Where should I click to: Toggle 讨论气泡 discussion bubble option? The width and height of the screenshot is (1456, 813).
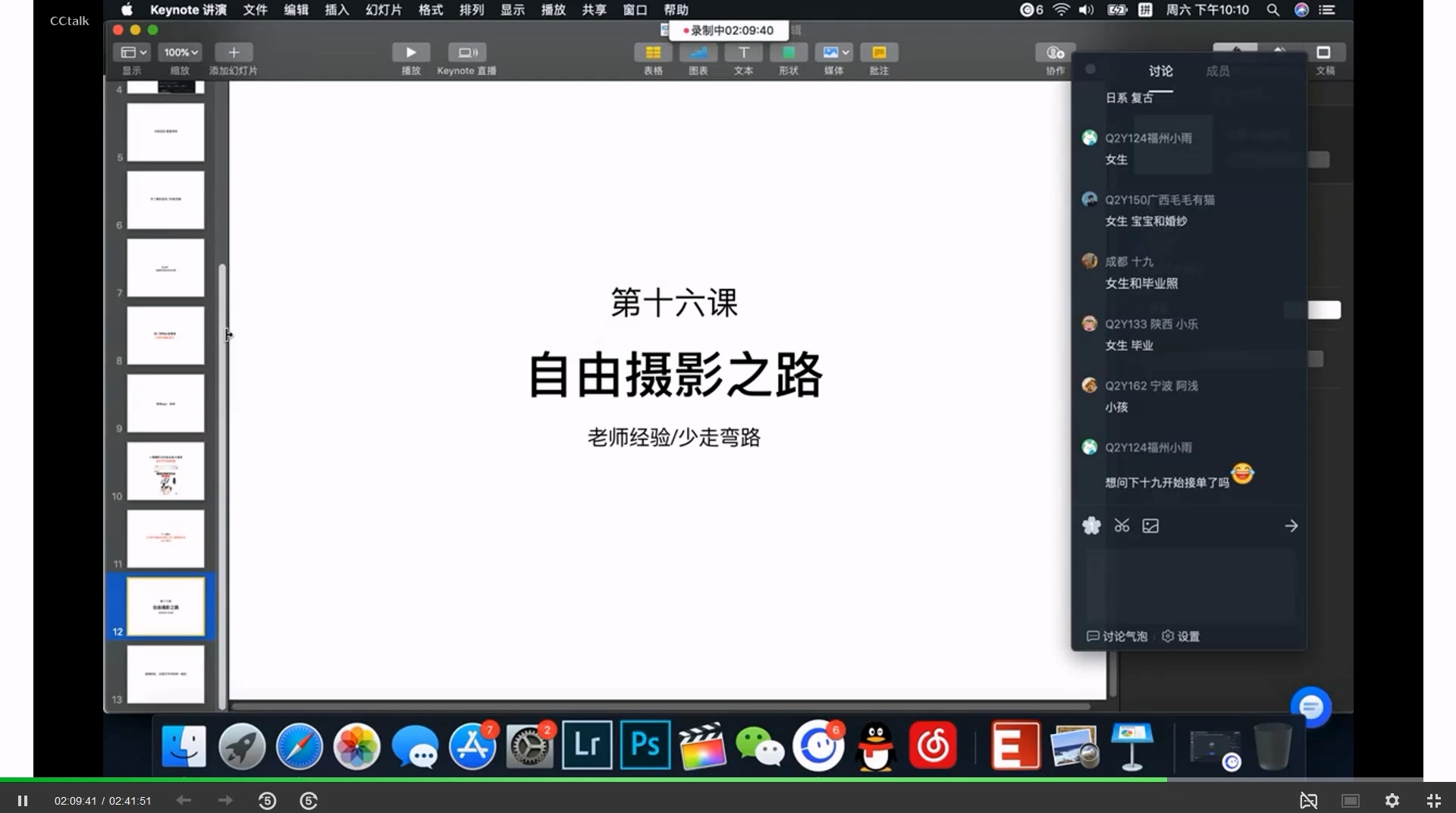[x=1117, y=636]
